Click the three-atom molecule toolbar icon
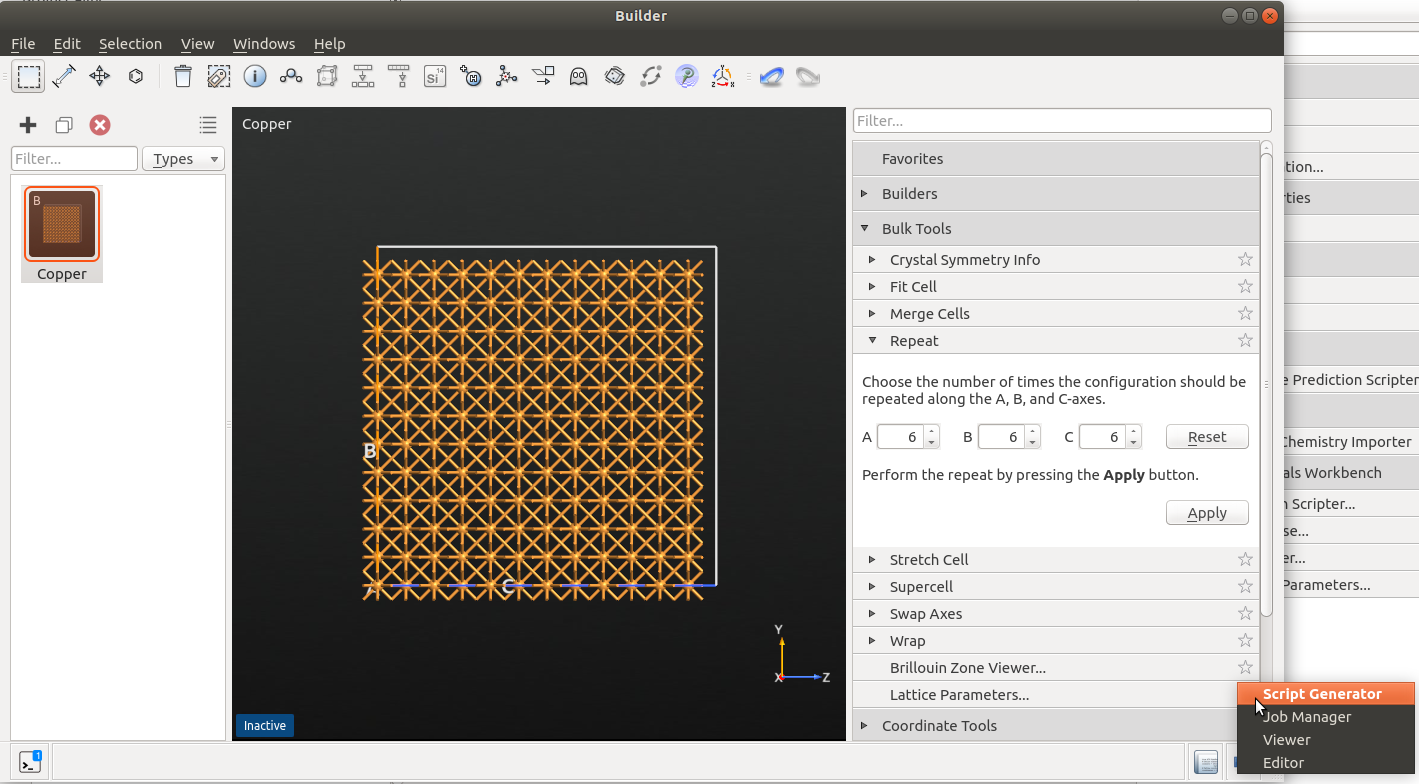Viewport: 1419px width, 784px height. coord(291,76)
